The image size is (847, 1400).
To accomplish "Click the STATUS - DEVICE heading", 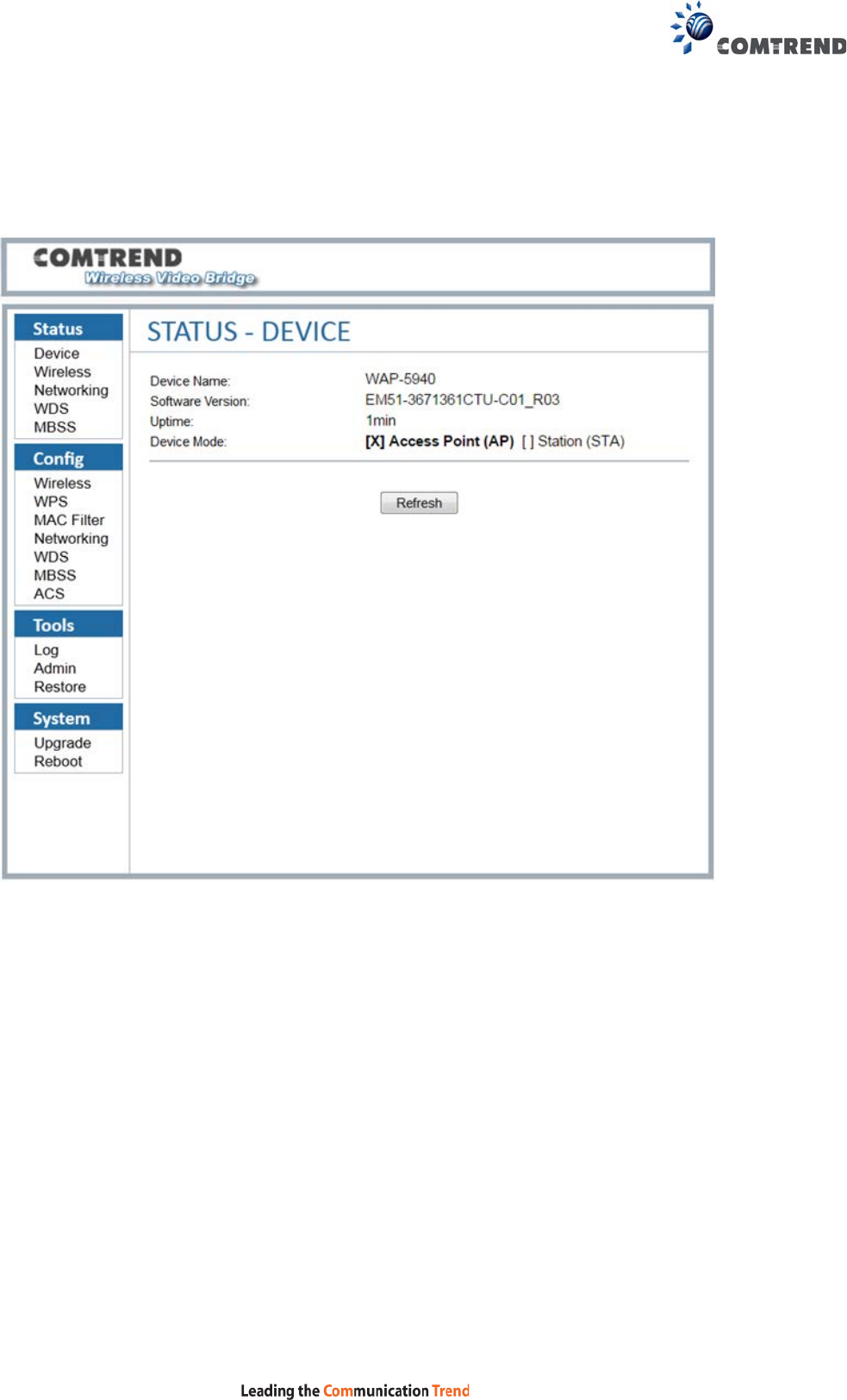I will [249, 332].
